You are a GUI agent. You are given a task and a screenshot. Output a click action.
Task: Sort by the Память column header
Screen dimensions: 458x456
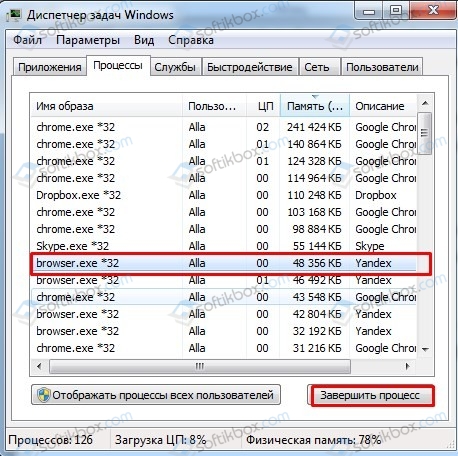click(x=315, y=106)
